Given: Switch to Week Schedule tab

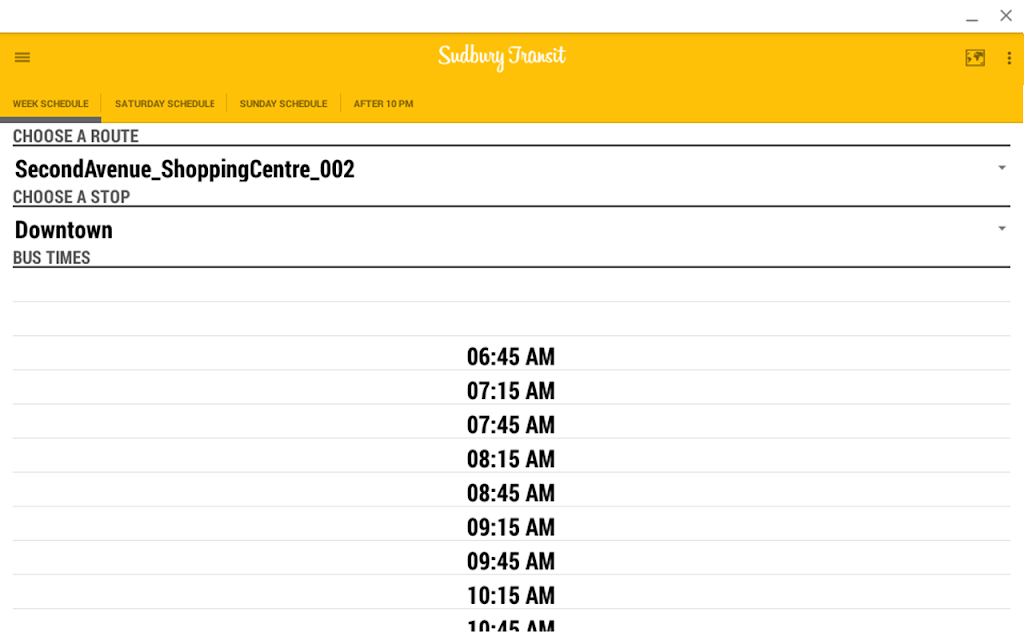Looking at the screenshot, I should pos(50,104).
